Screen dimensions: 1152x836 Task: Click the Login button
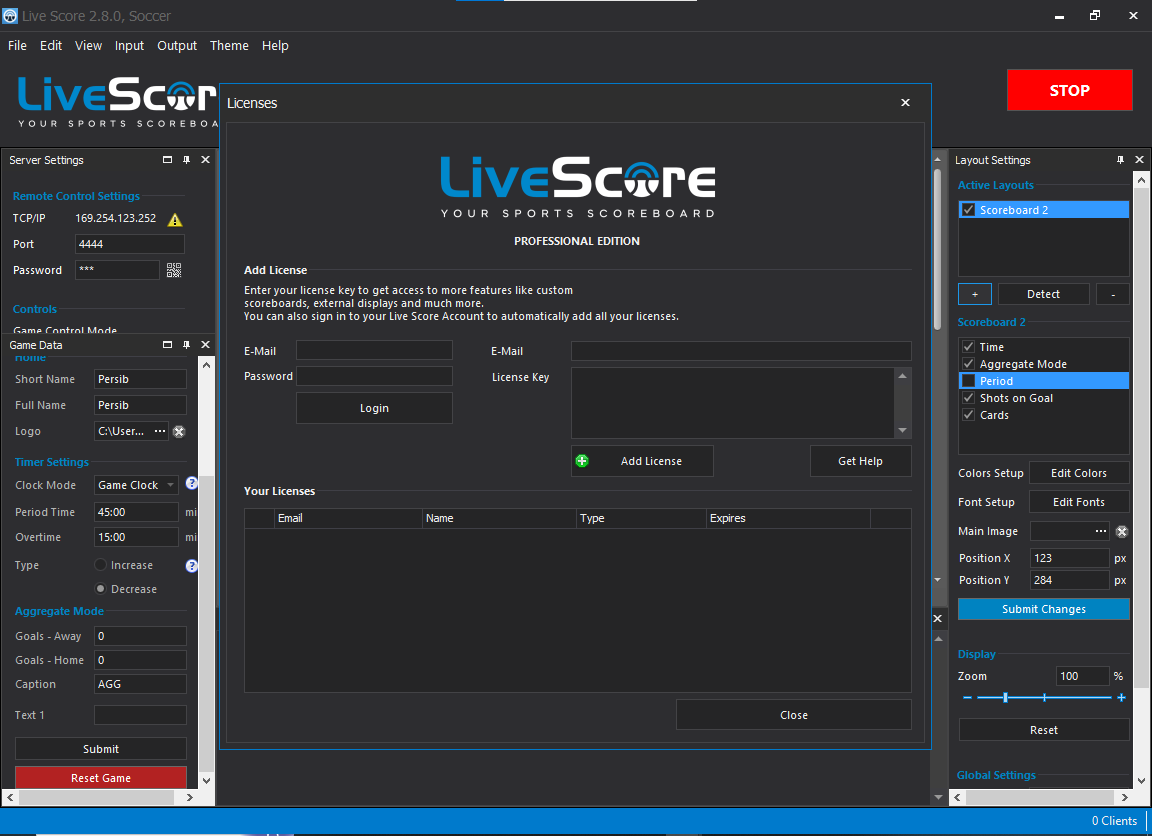tap(374, 408)
